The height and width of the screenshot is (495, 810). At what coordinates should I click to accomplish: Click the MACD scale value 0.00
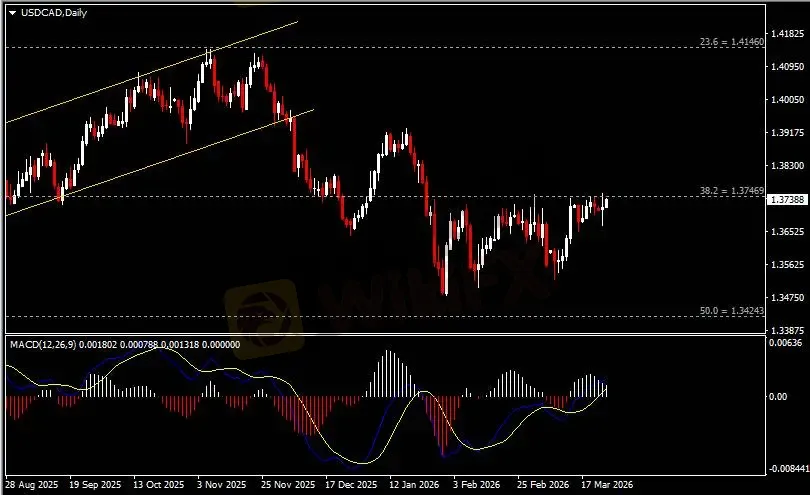778,396
